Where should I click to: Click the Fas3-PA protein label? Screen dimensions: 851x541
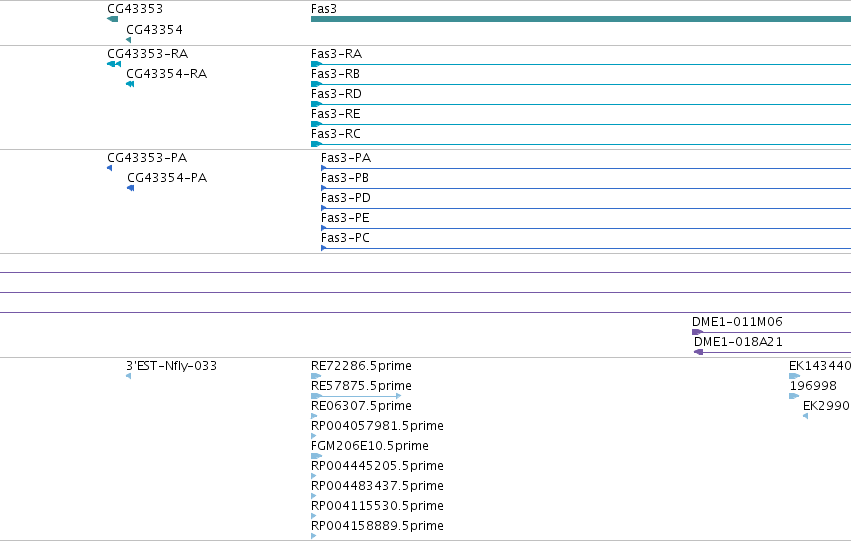click(x=346, y=158)
